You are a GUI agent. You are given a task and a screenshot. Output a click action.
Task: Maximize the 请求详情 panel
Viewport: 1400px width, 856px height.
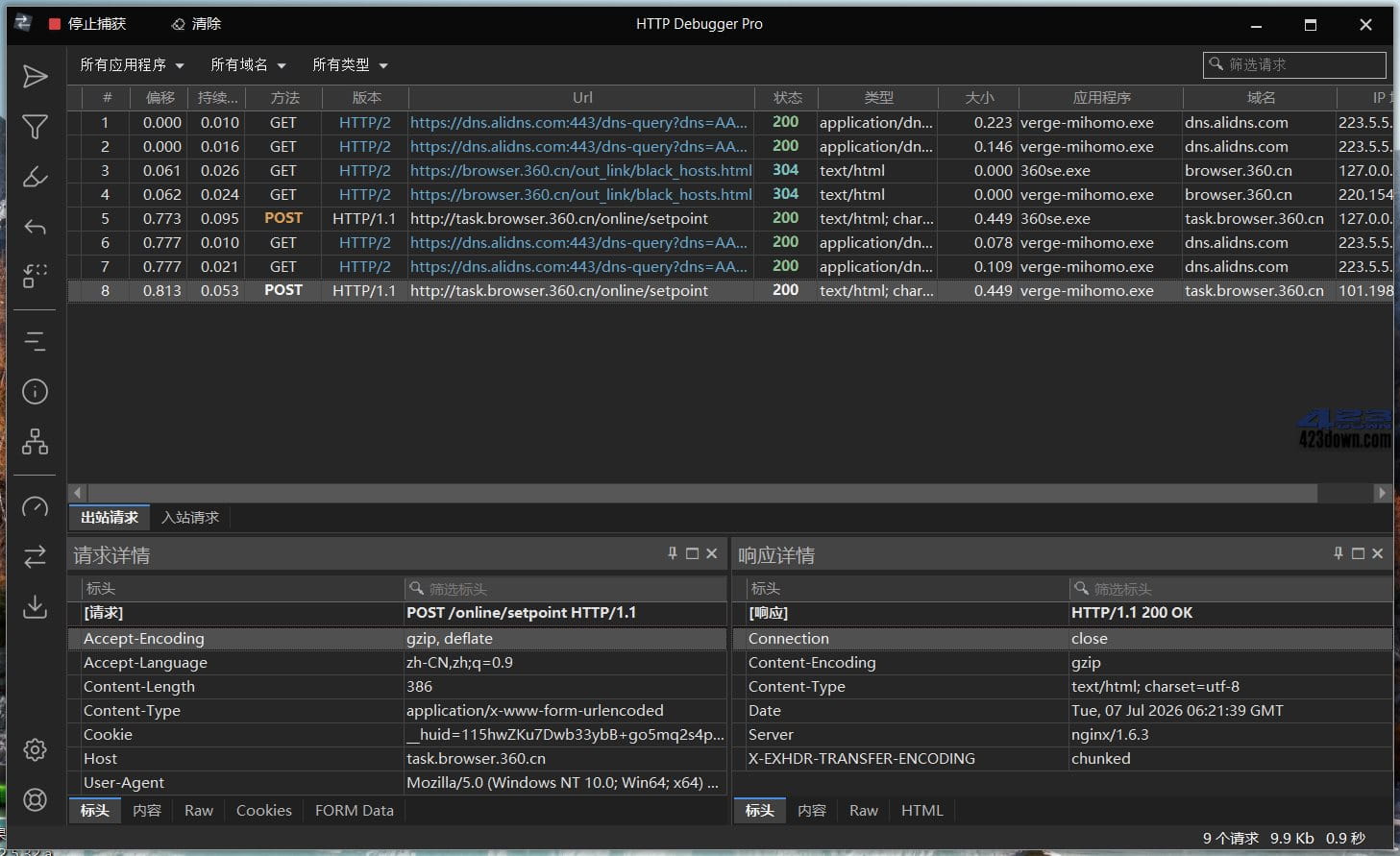tap(692, 553)
